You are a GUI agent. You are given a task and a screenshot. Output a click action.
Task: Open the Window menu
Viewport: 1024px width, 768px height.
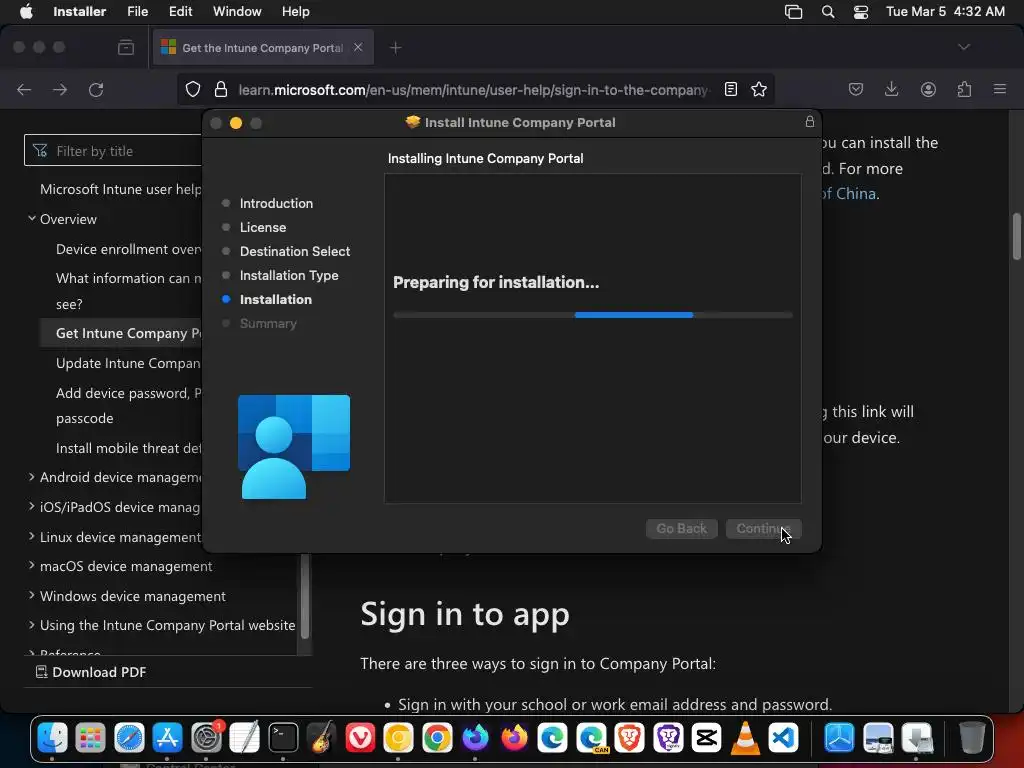pyautogui.click(x=237, y=12)
